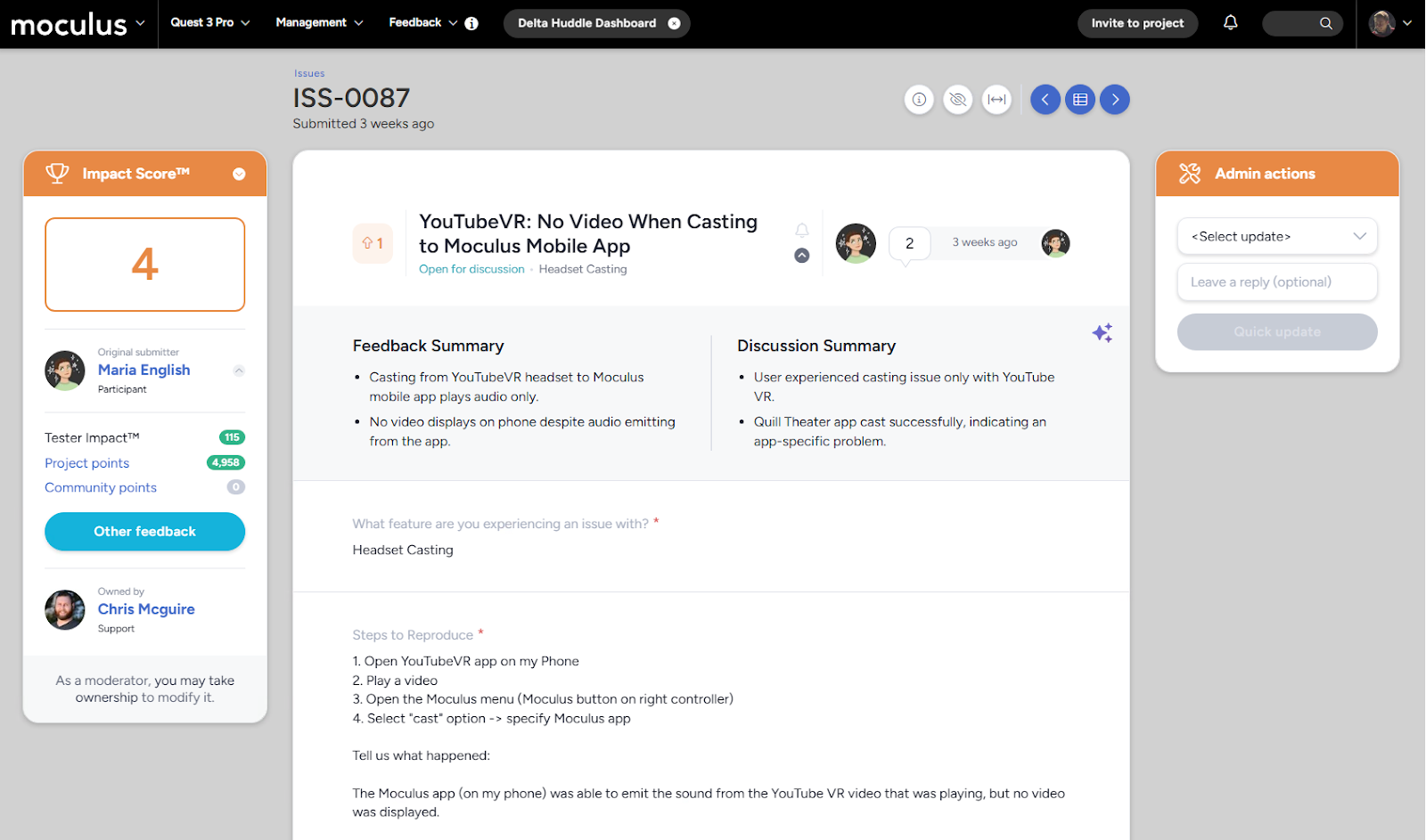
Task: Toggle the issue subscribe bell
Action: click(802, 230)
